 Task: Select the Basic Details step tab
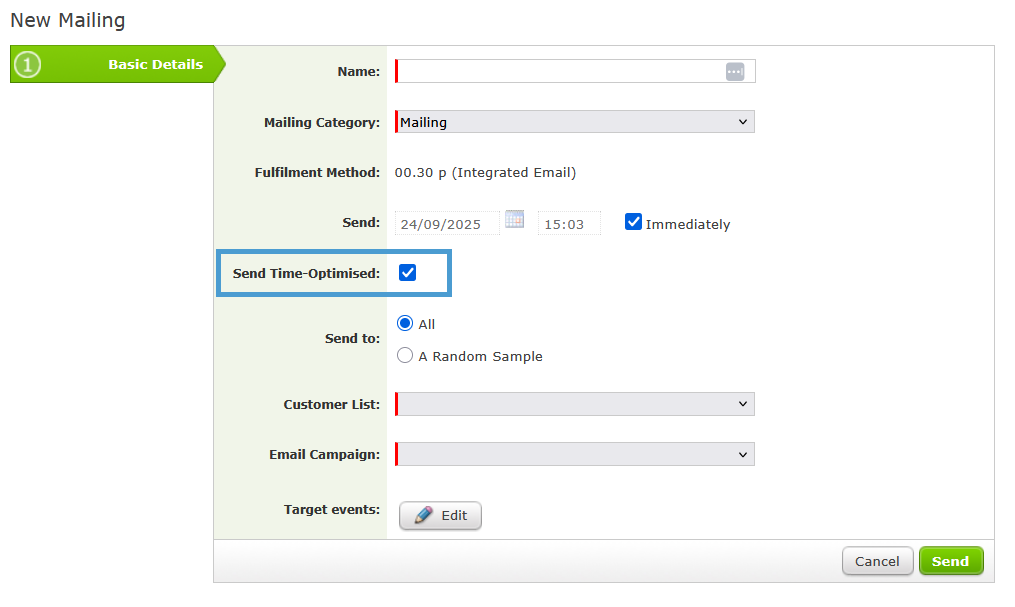(x=118, y=65)
